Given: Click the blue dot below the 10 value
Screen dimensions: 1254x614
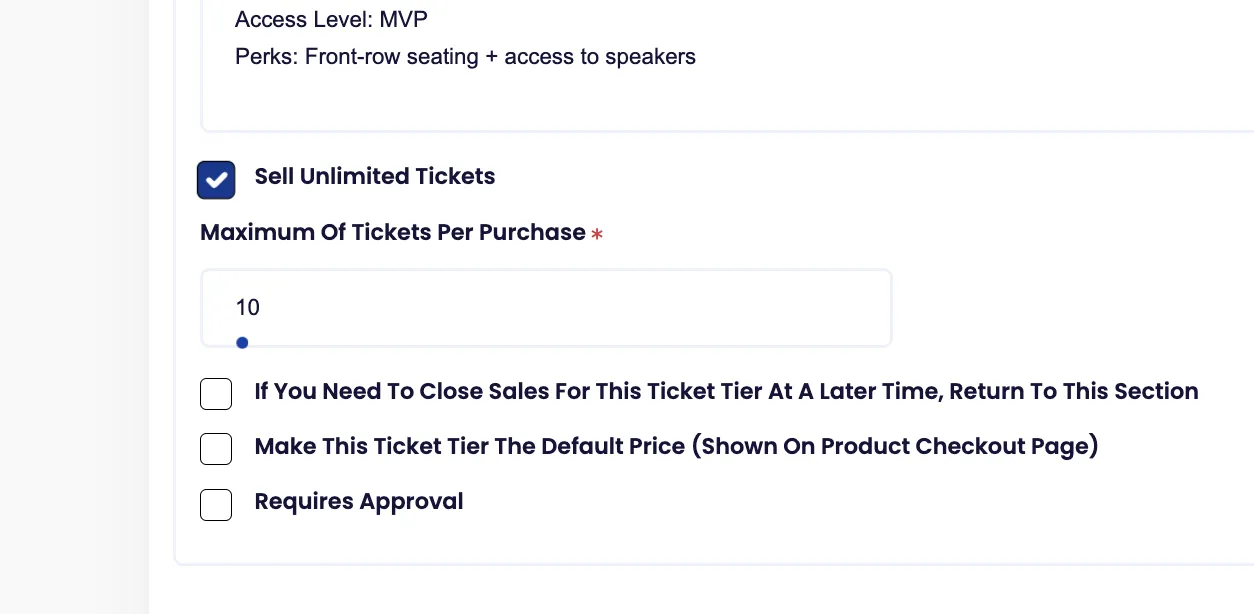Looking at the screenshot, I should 242,343.
